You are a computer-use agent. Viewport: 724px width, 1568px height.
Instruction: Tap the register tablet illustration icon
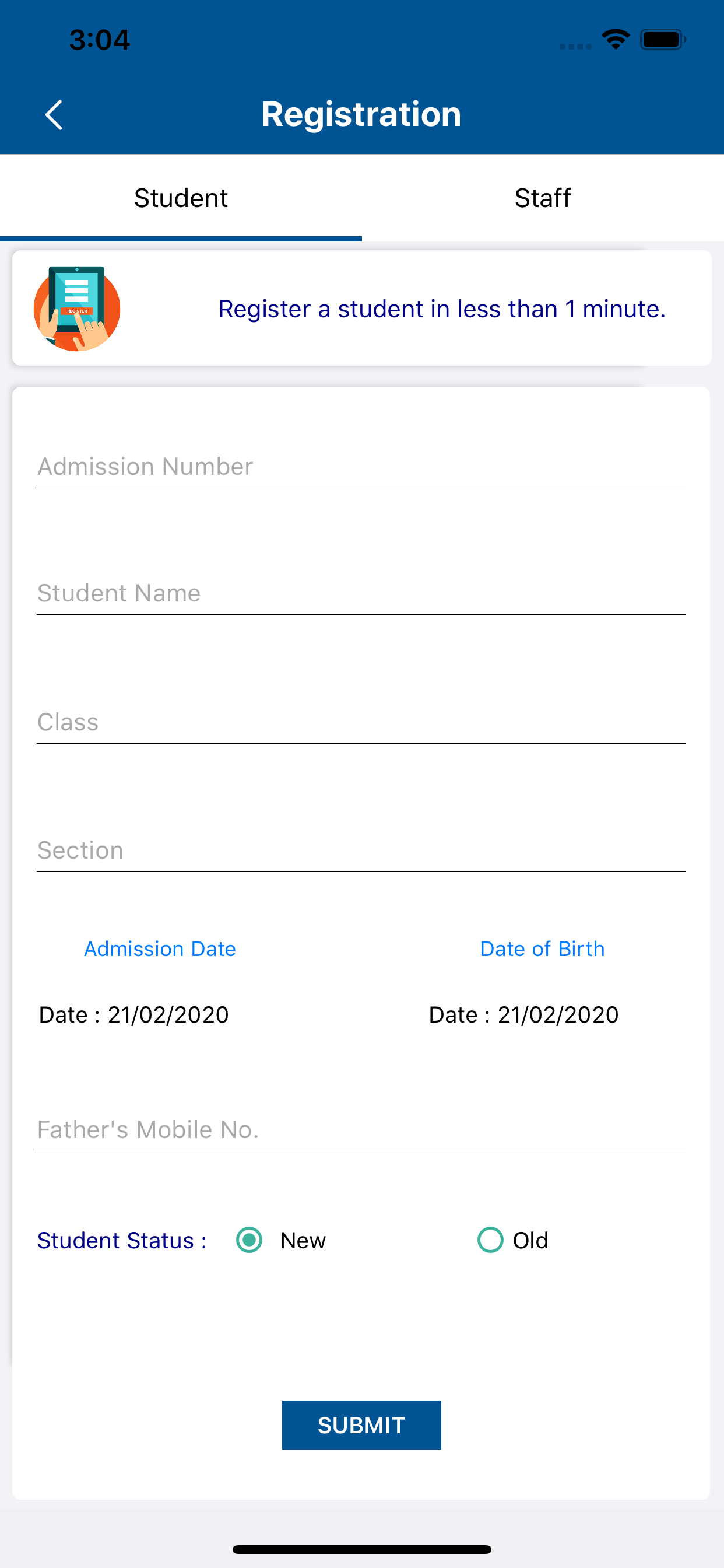[77, 309]
